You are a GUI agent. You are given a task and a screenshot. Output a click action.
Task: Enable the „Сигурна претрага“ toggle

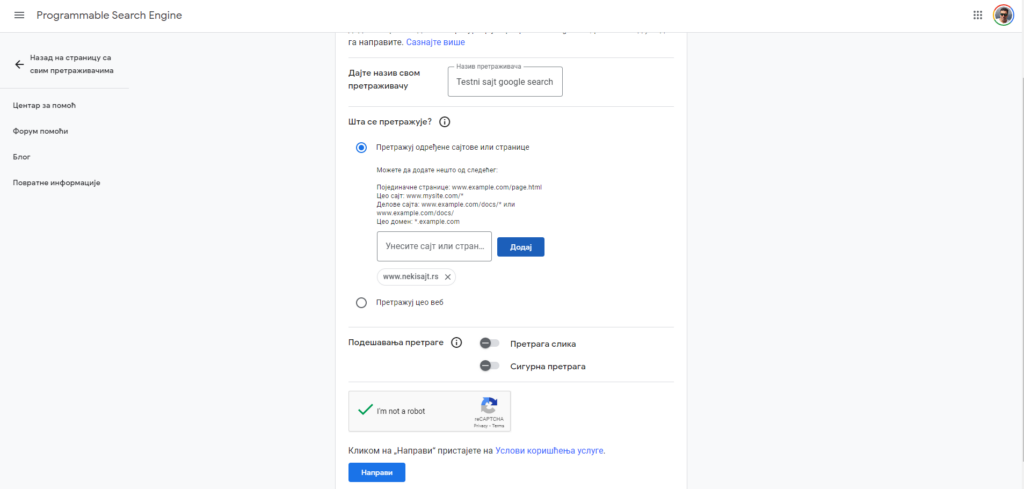[489, 366]
